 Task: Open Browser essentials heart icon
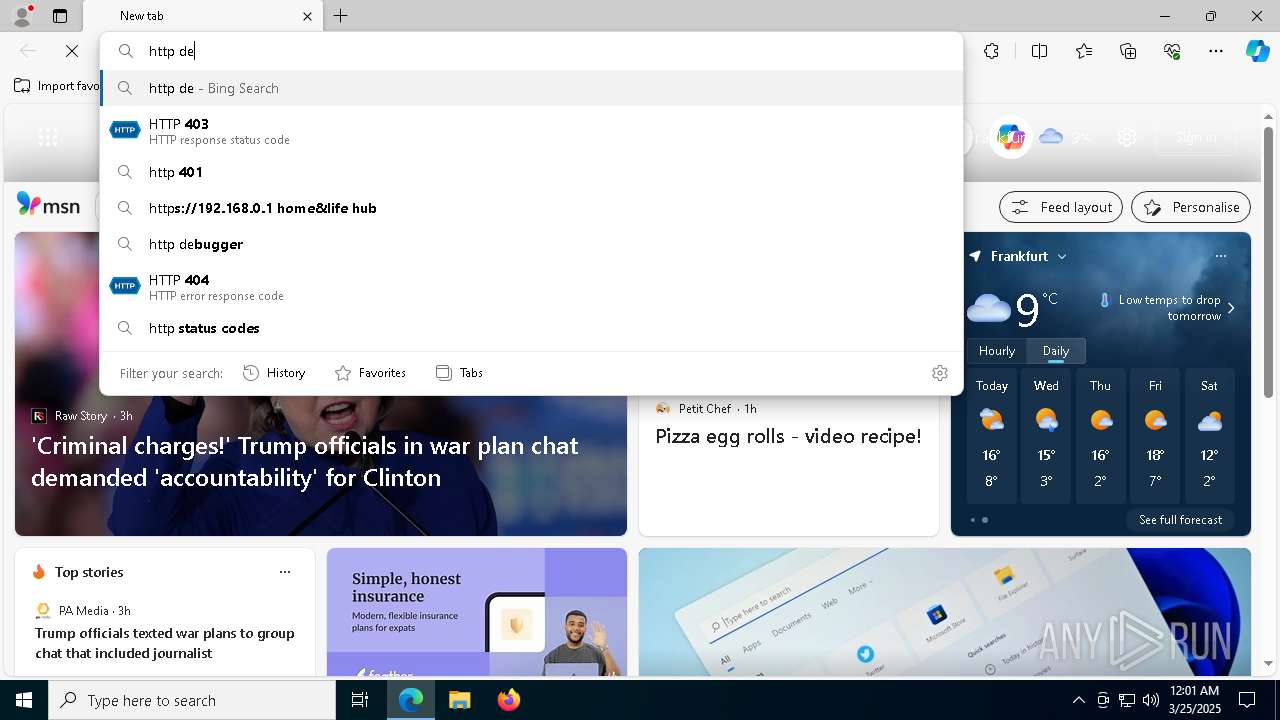[1172, 51]
